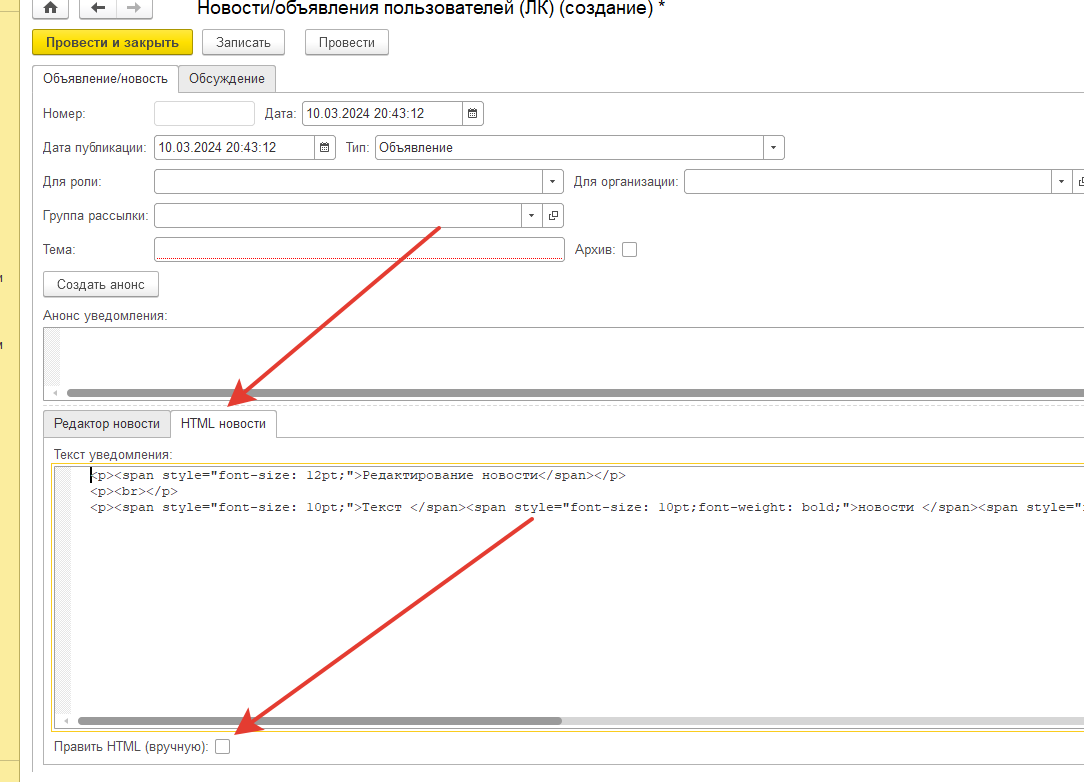Expand the Для роли dropdown
The height and width of the screenshot is (782, 1084).
click(553, 182)
